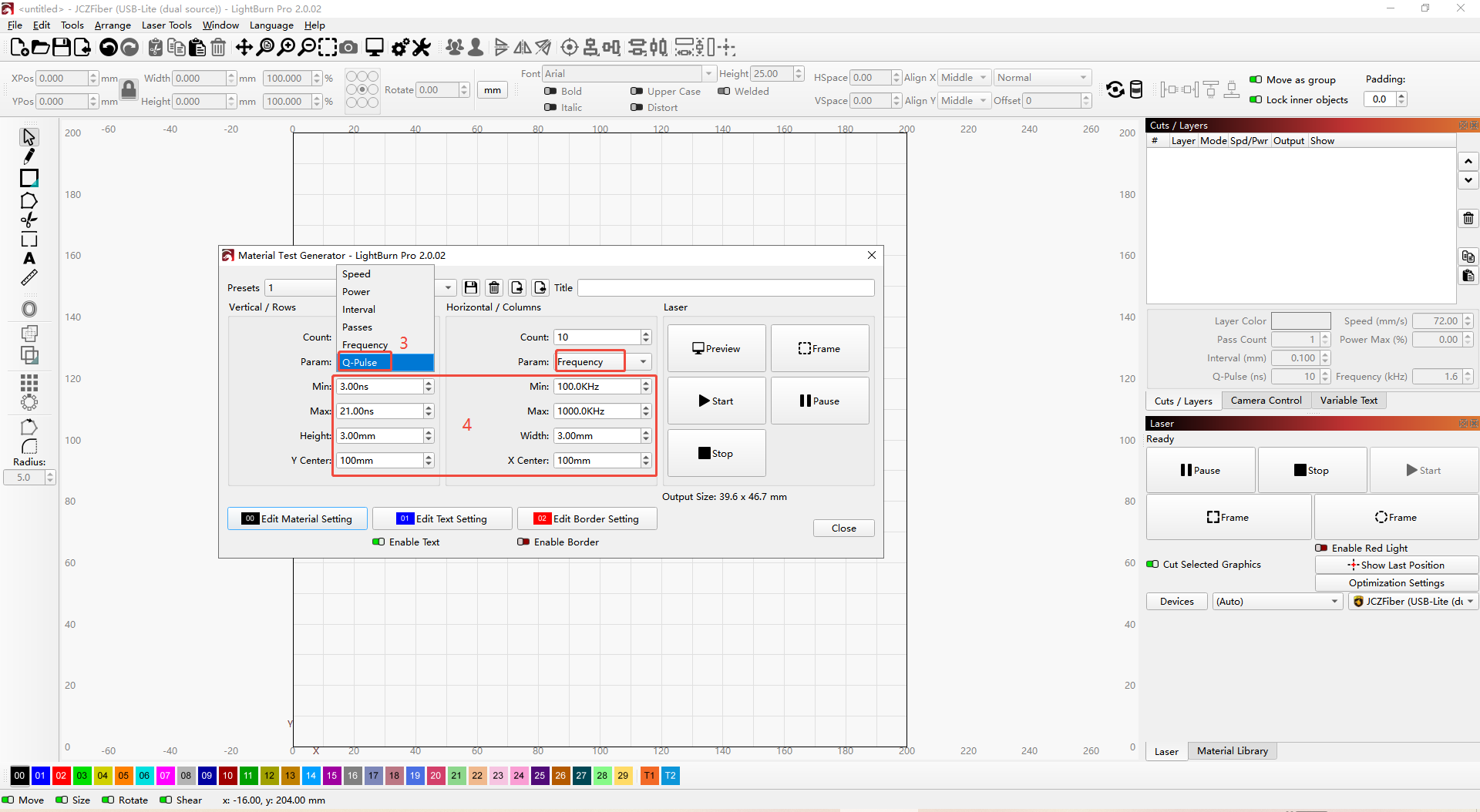Click the Devices button
The height and width of the screenshot is (812, 1480).
click(x=1176, y=602)
